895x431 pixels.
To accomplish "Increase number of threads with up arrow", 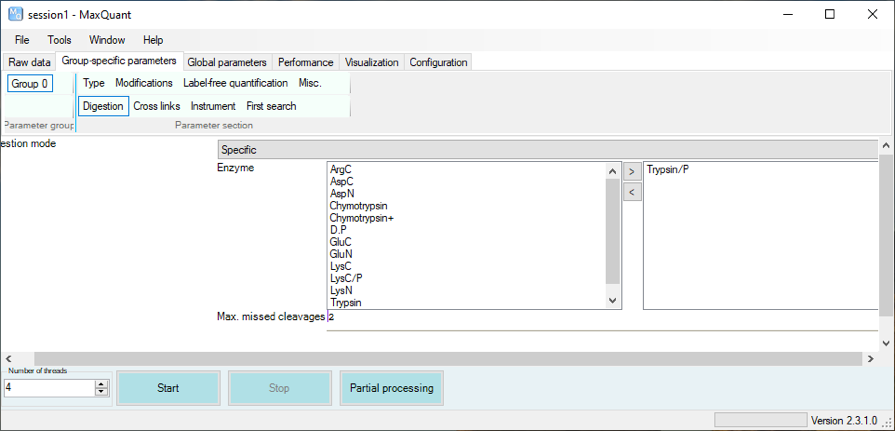I will (101, 383).
